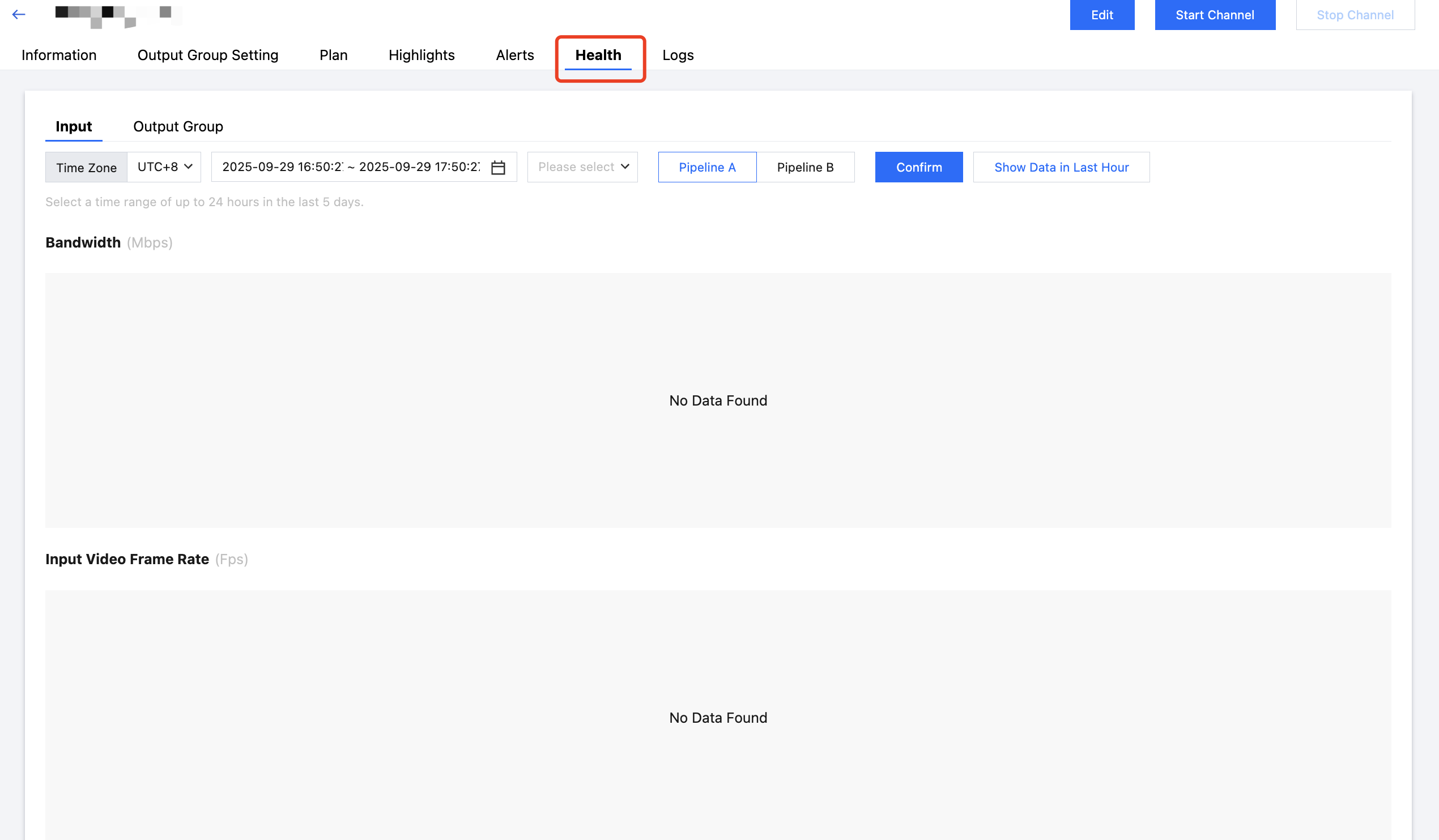The height and width of the screenshot is (840, 1439).
Task: Click Show Data in Last Hour
Action: coord(1061,167)
